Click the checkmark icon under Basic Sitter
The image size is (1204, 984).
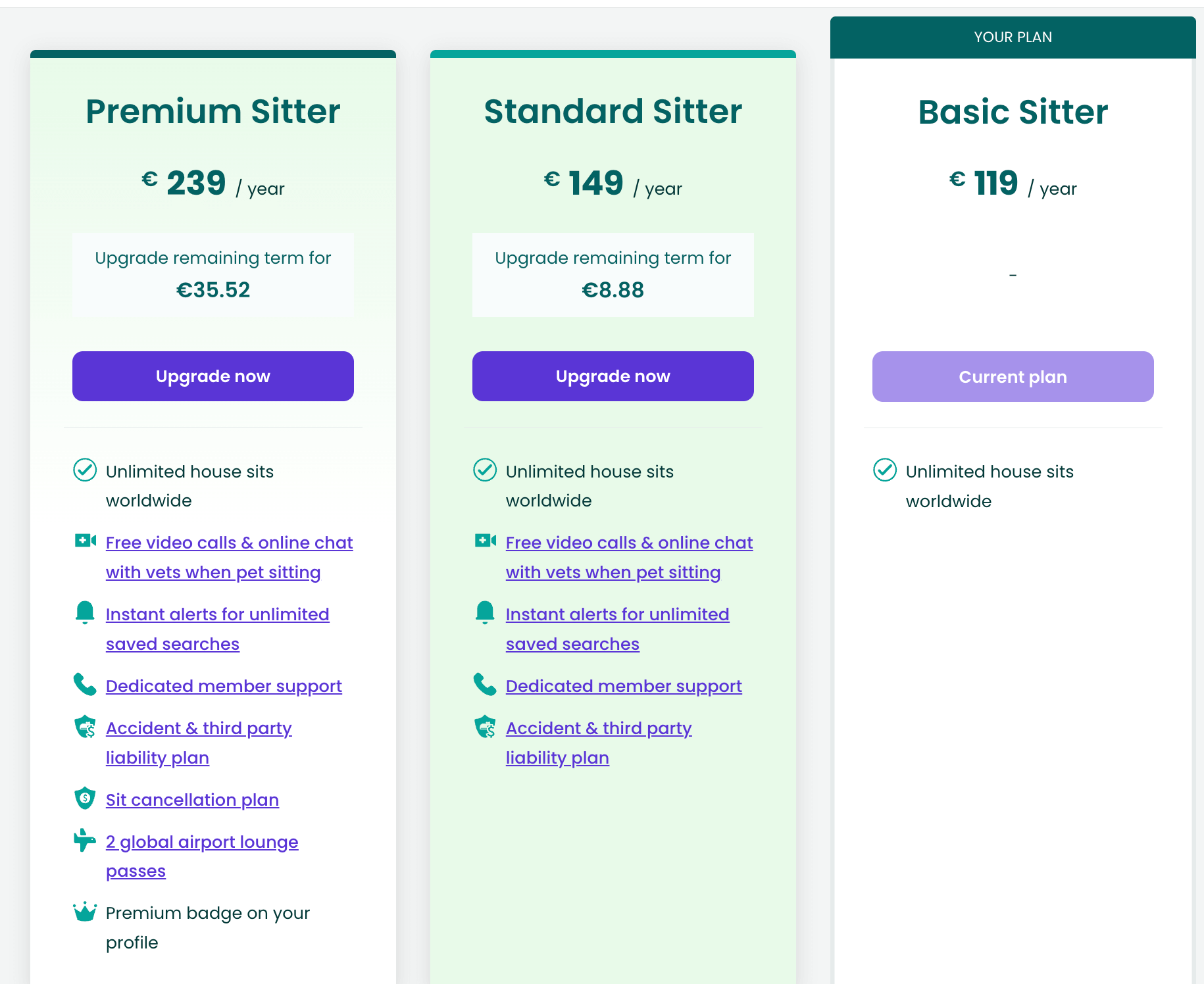click(x=885, y=470)
